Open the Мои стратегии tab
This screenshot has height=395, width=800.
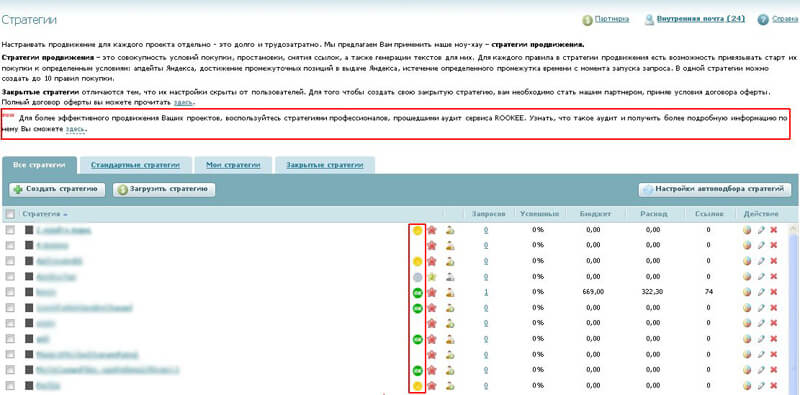[x=233, y=165]
